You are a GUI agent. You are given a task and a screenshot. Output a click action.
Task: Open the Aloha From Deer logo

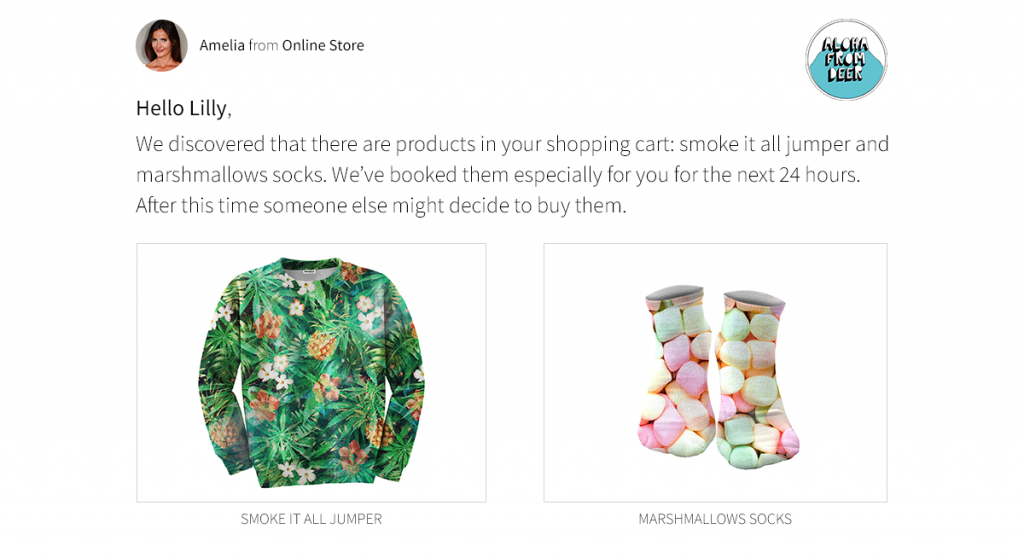846,59
